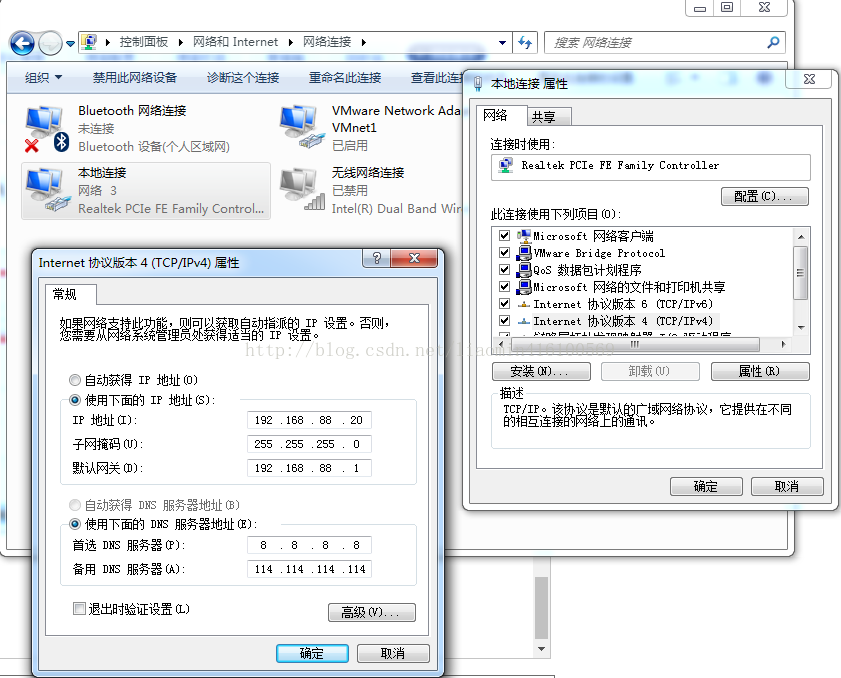This screenshot has width=841, height=678.
Task: Click the IPv4 protocol item icon
Action: pos(523,322)
